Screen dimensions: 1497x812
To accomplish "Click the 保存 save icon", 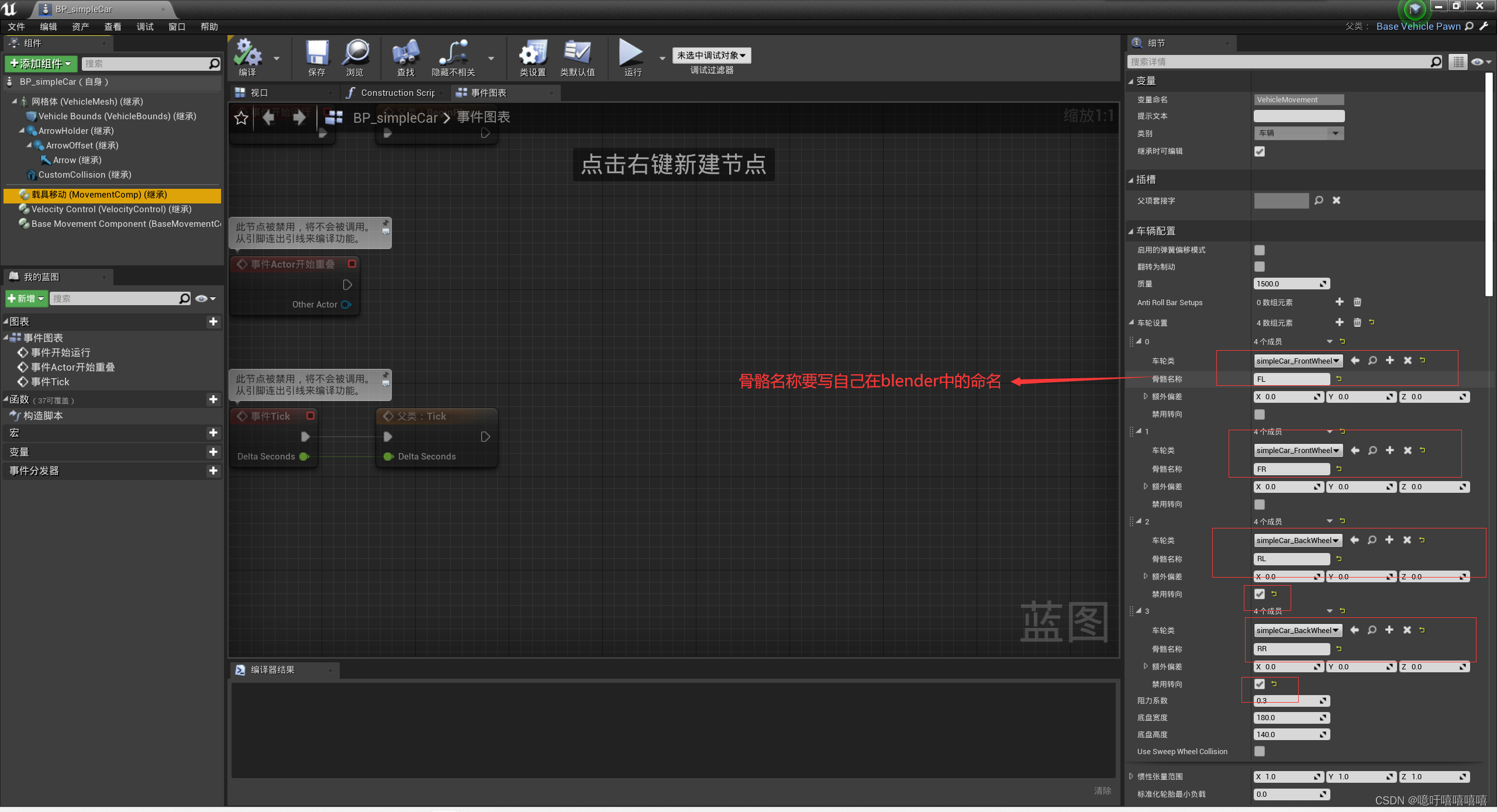I will [x=316, y=53].
